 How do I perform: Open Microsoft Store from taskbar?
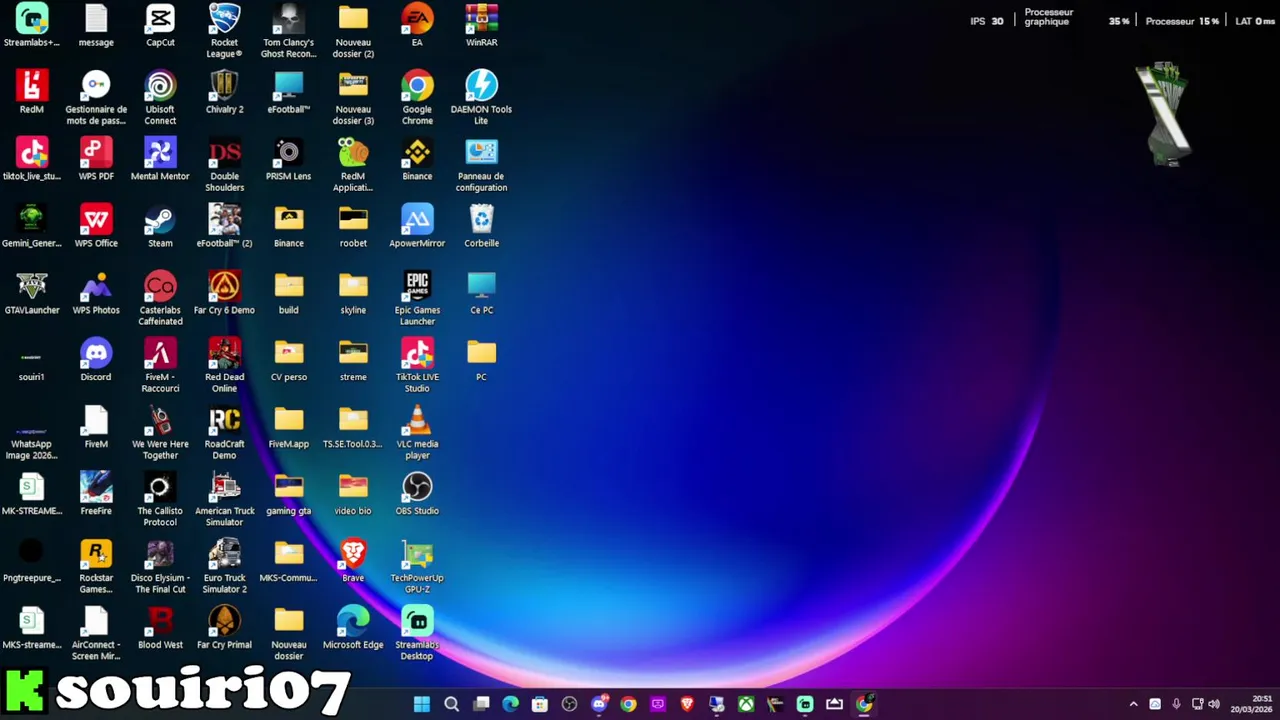(x=540, y=704)
